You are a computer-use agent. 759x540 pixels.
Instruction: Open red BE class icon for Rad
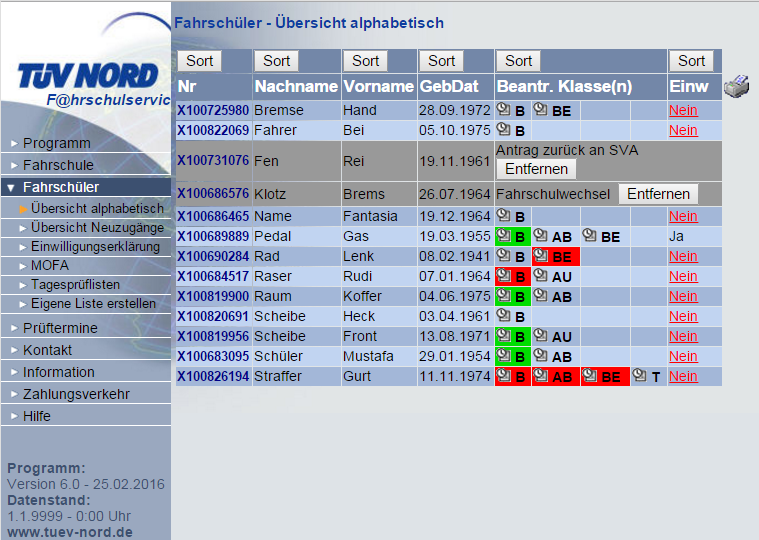(541, 255)
